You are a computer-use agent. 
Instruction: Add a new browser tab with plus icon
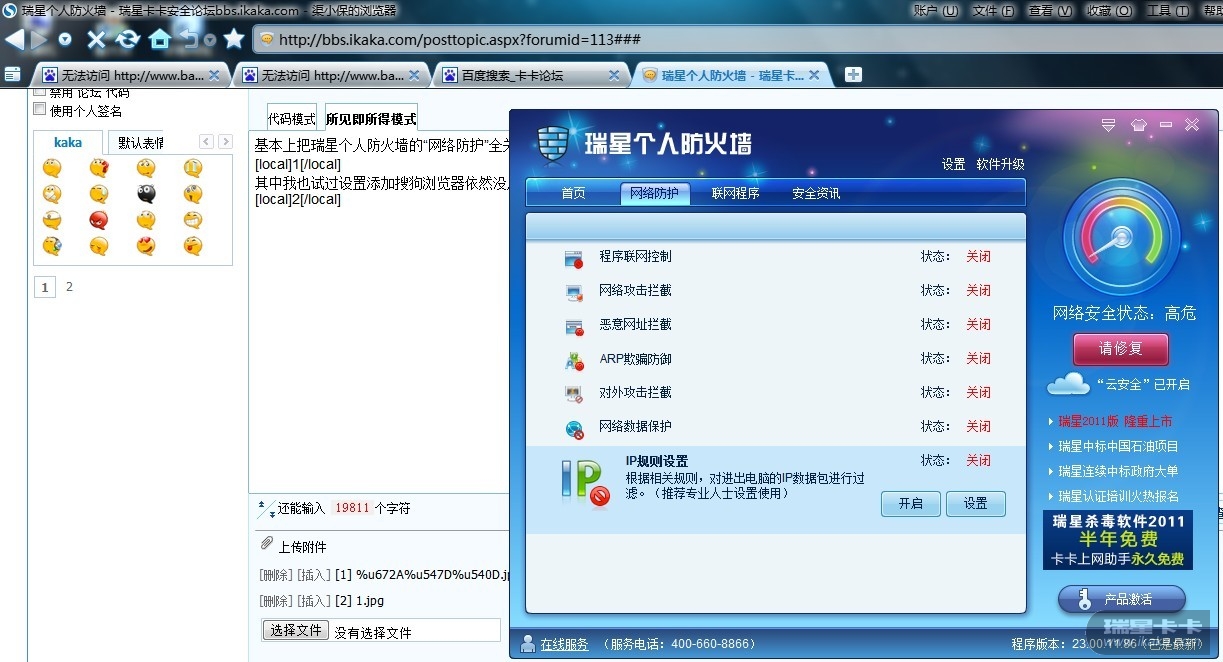(x=853, y=75)
